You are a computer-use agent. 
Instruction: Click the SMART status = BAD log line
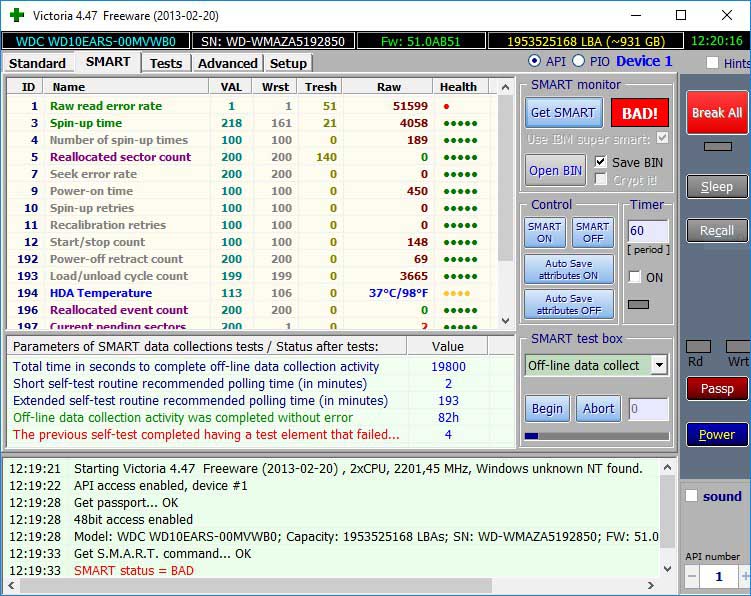134,571
